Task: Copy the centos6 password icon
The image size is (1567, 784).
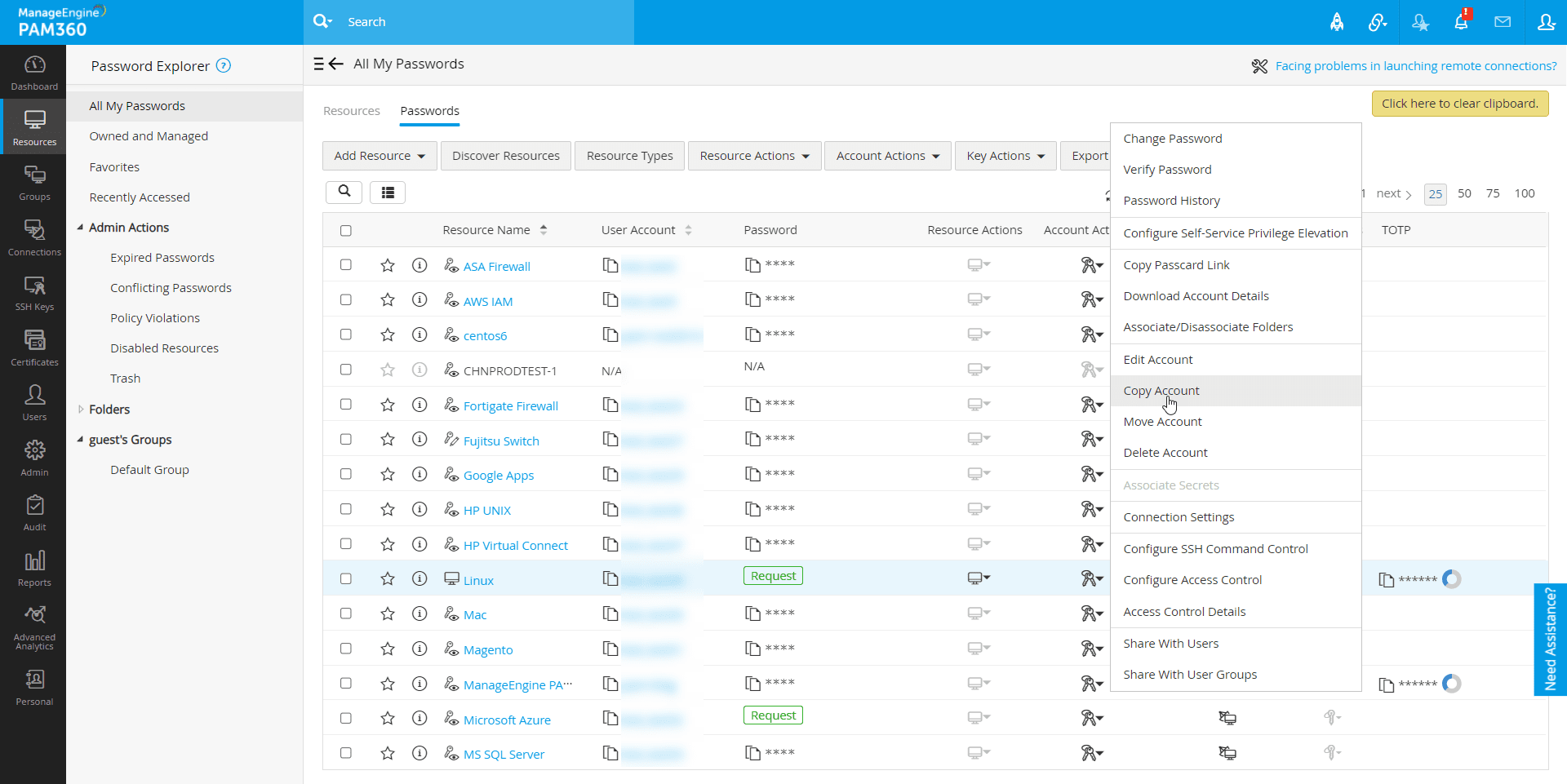Action: coord(752,334)
